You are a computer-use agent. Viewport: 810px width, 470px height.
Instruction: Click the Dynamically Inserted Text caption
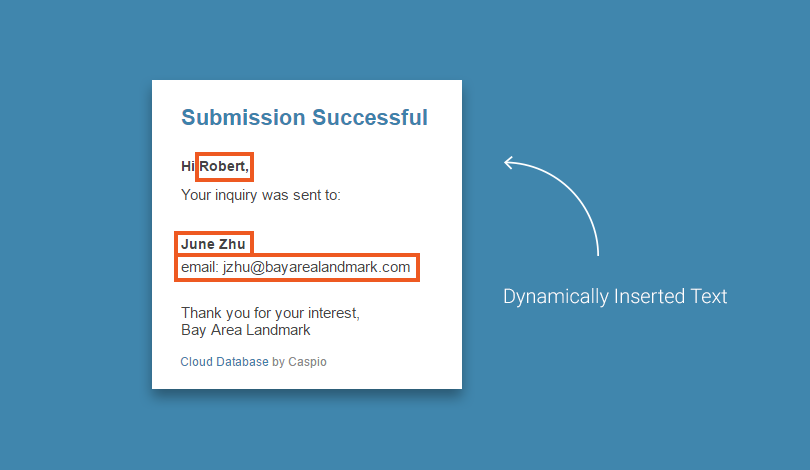[615, 296]
